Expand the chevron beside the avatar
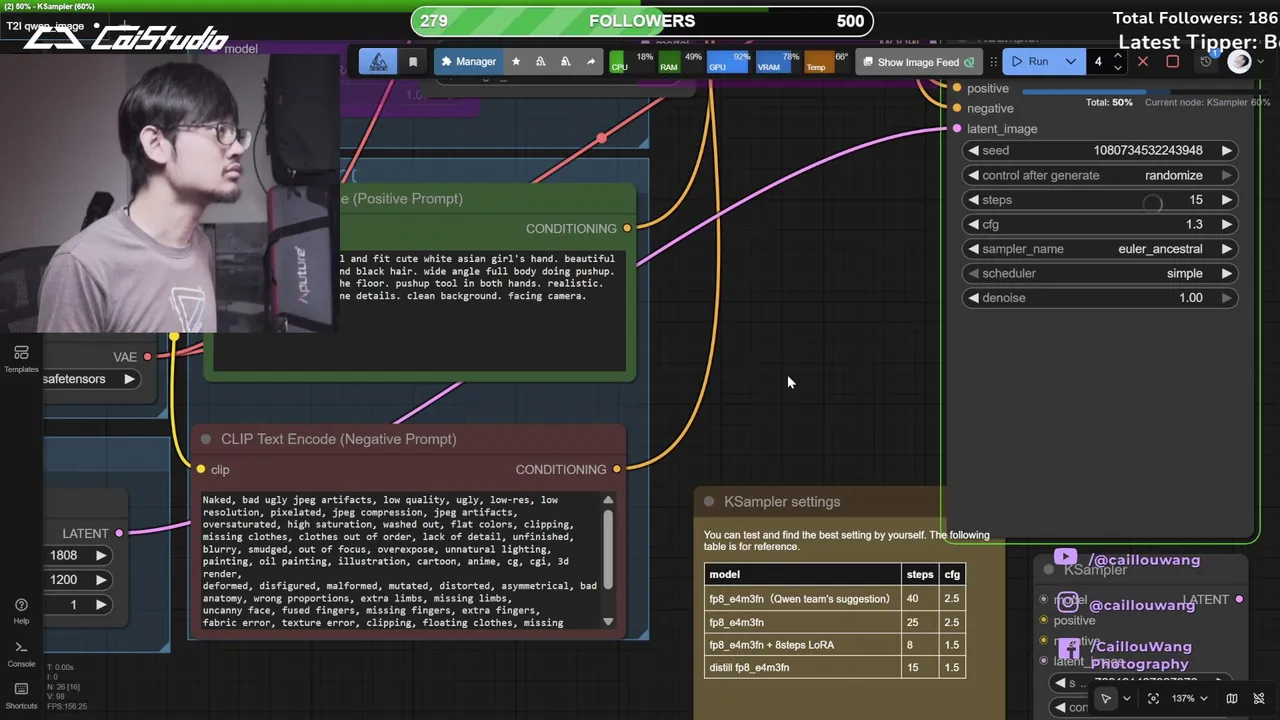 tap(1262, 62)
